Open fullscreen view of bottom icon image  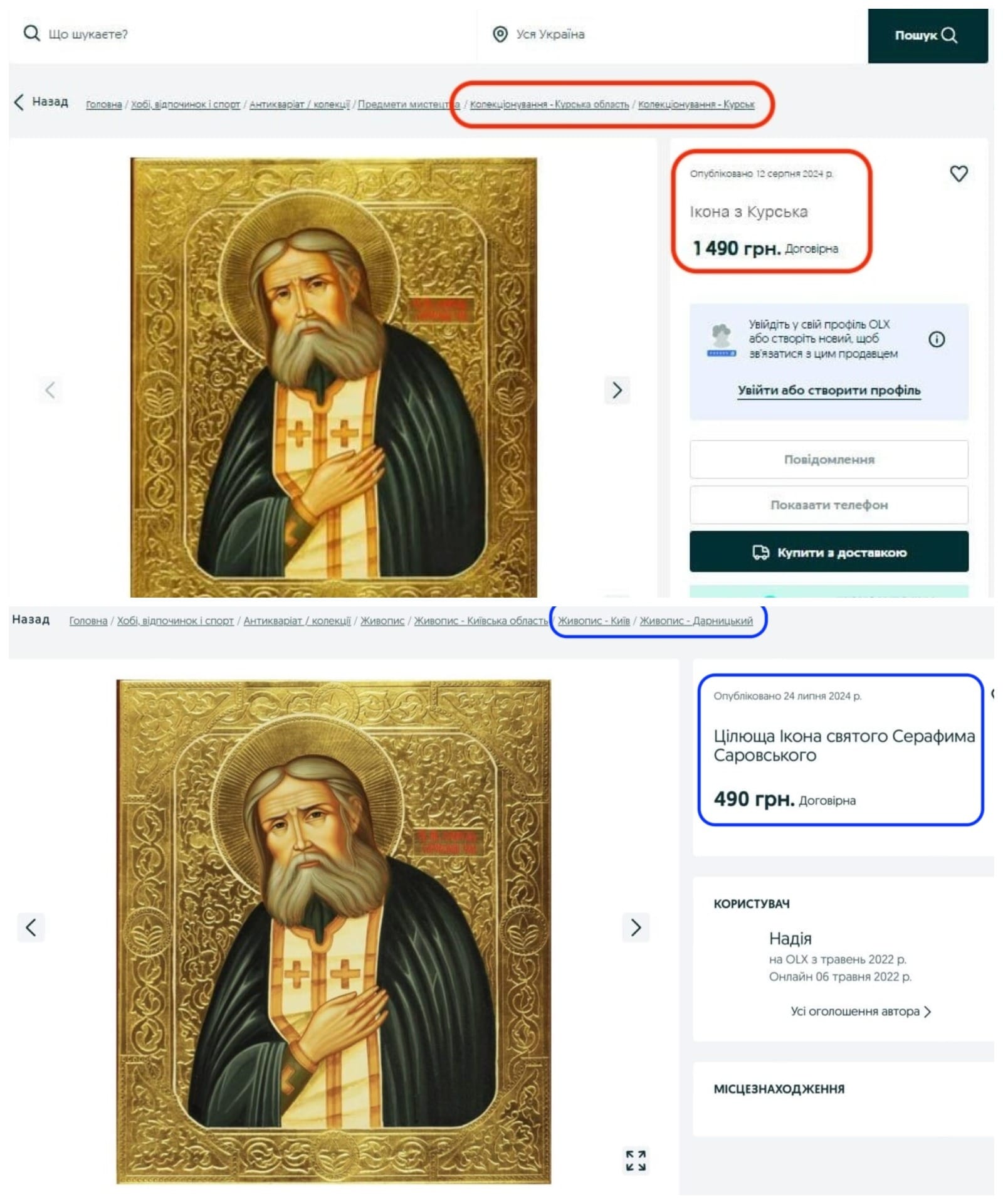[x=636, y=1160]
